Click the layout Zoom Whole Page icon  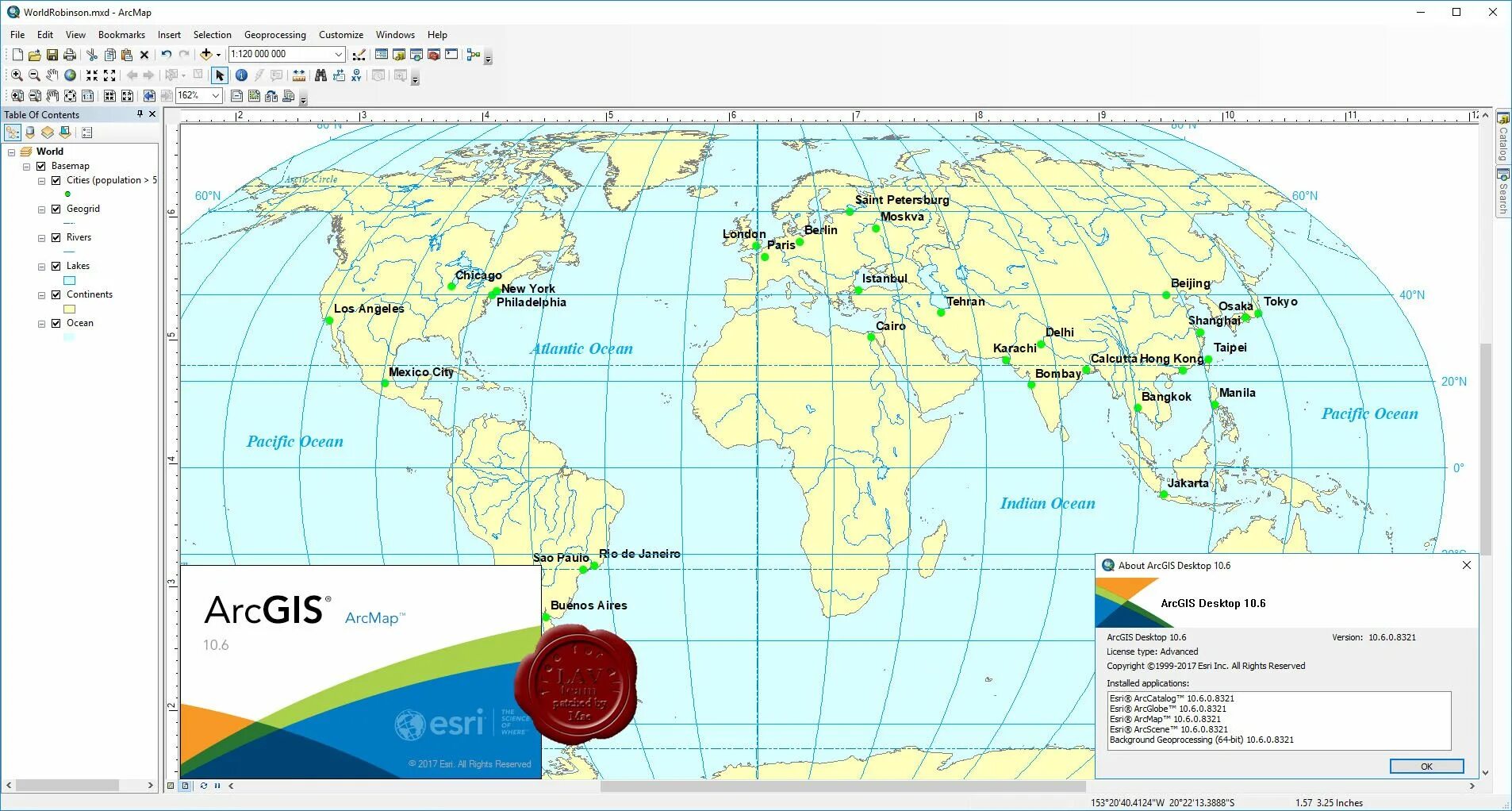pyautogui.click(x=70, y=96)
